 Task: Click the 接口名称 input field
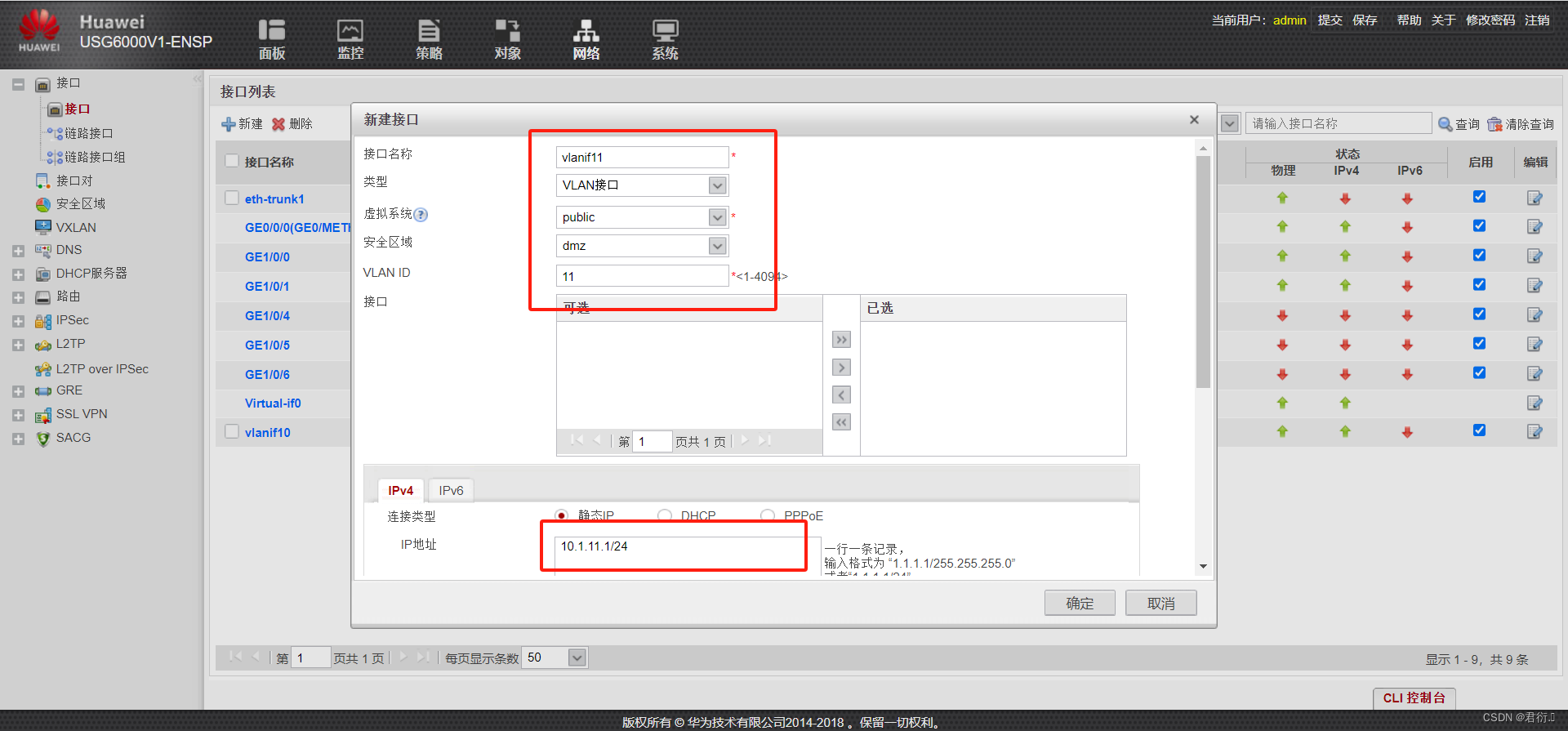[642, 158]
